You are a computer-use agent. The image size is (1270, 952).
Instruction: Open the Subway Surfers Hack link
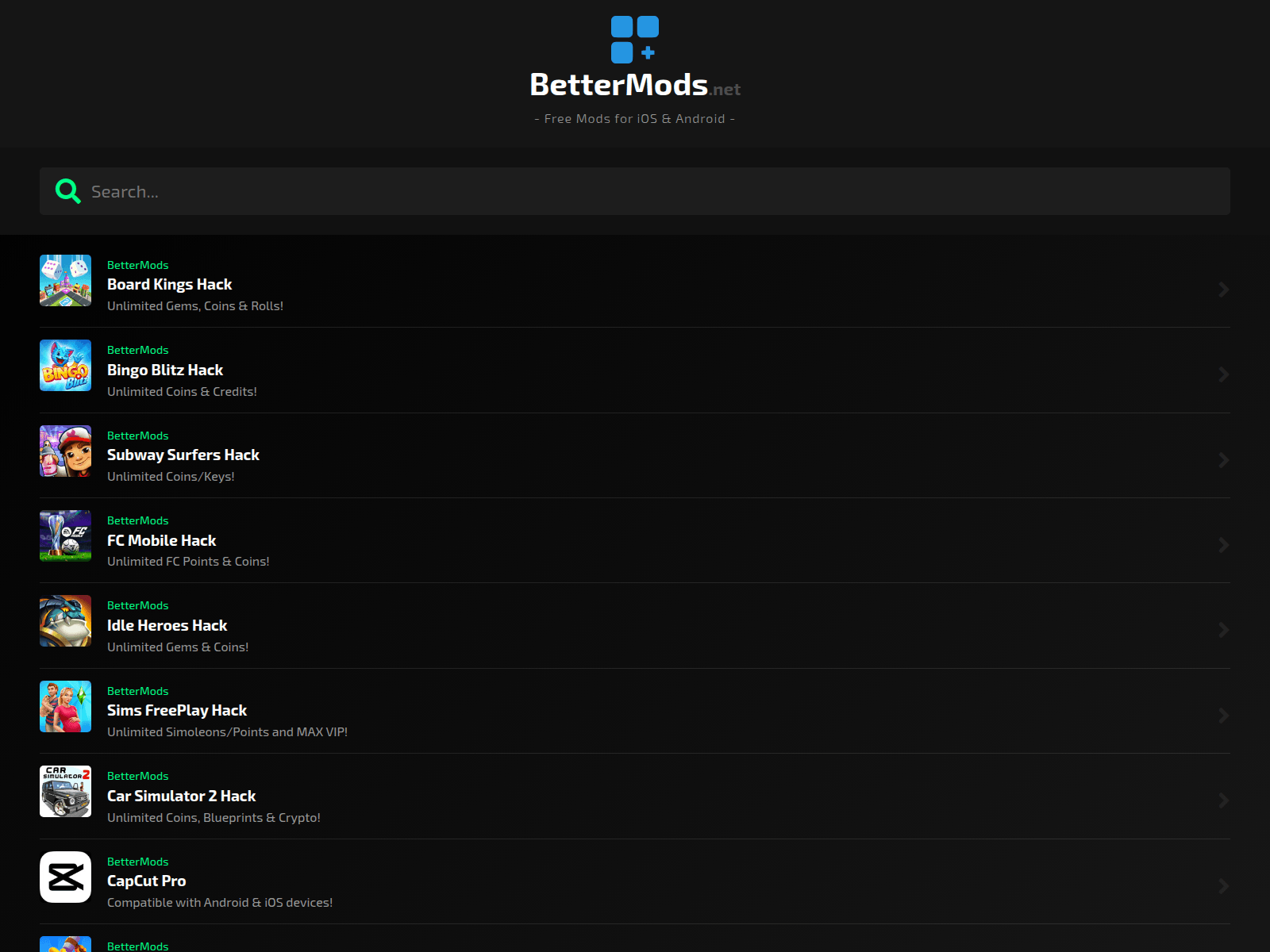[183, 455]
